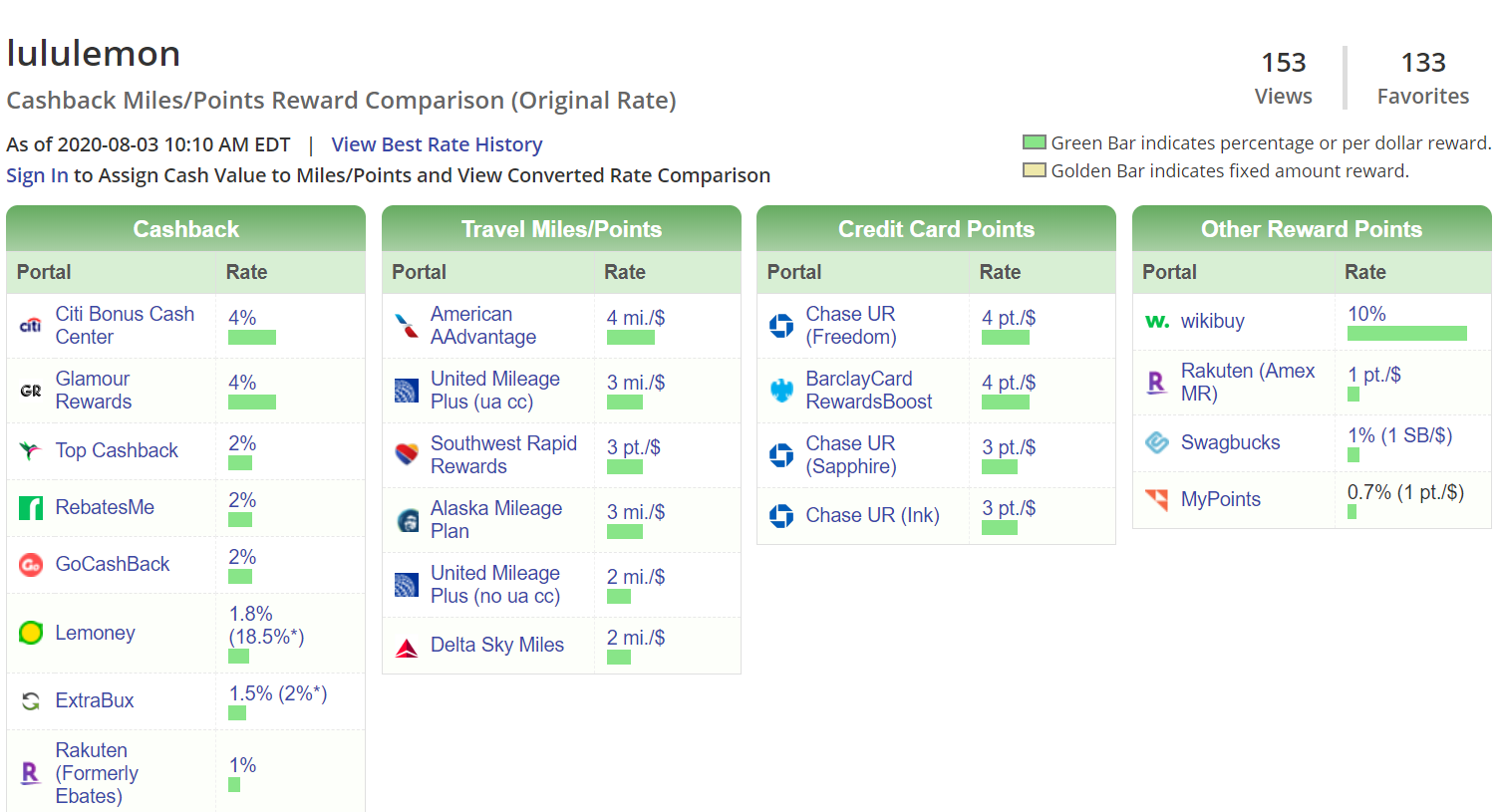Click the Top Cashback hummingbird icon

pyautogui.click(x=31, y=450)
